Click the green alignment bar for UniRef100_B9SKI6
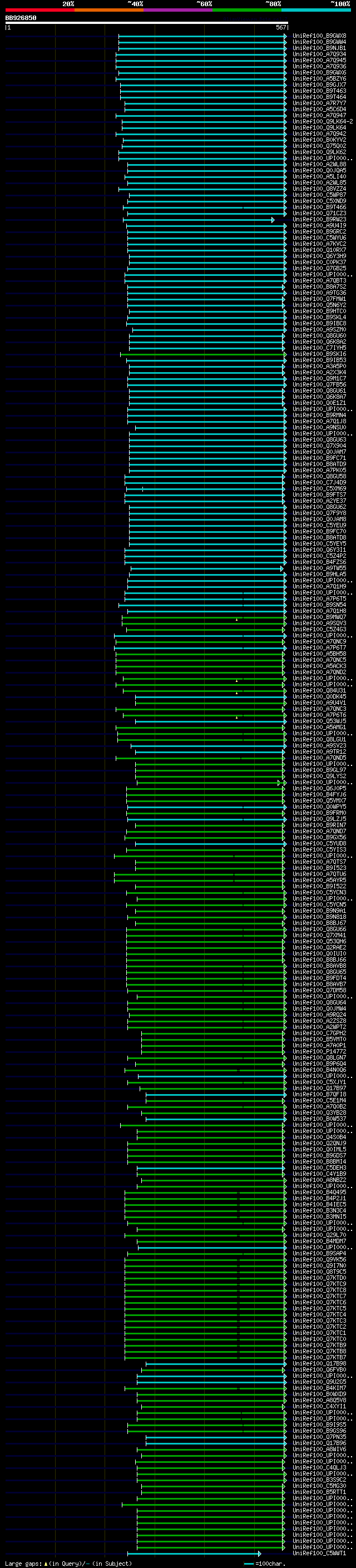This screenshot has height=1568, width=356. click(202, 354)
